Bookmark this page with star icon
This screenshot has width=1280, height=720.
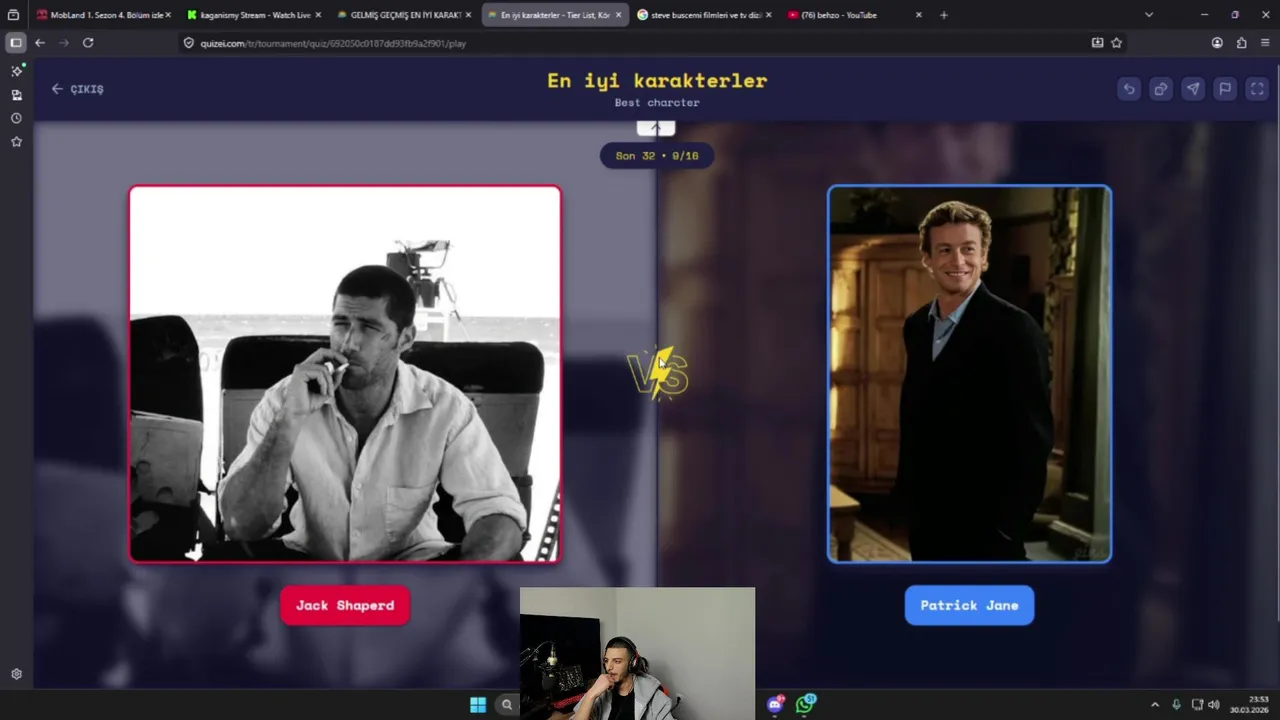tap(1116, 43)
